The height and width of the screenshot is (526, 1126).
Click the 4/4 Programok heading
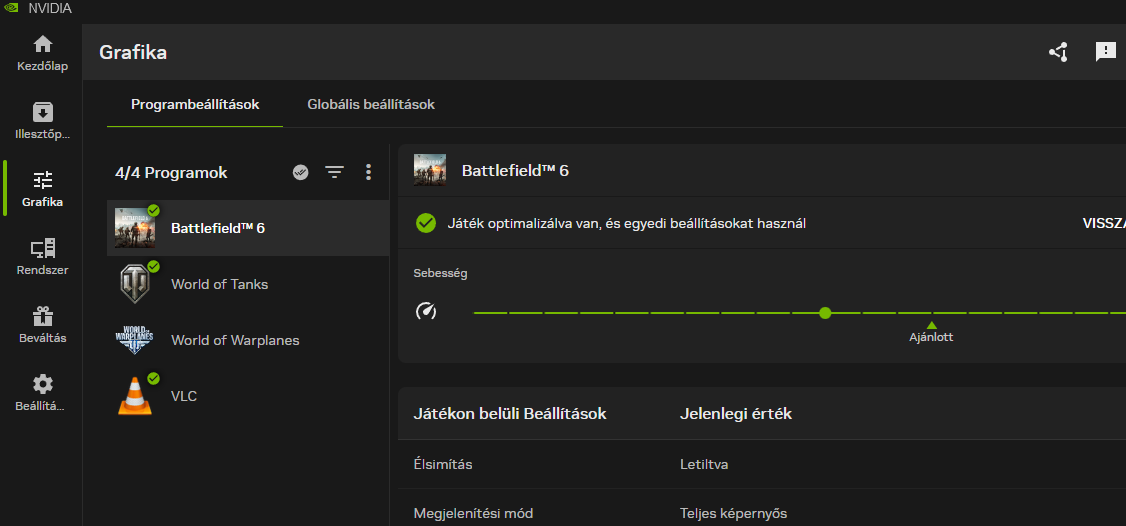coord(171,173)
